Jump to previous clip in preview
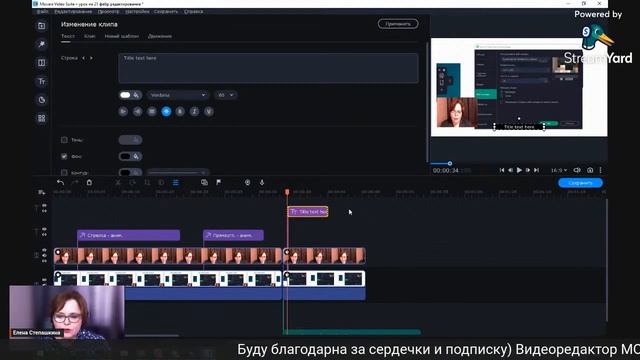Viewport: 640px width, 360px height. 502,170
